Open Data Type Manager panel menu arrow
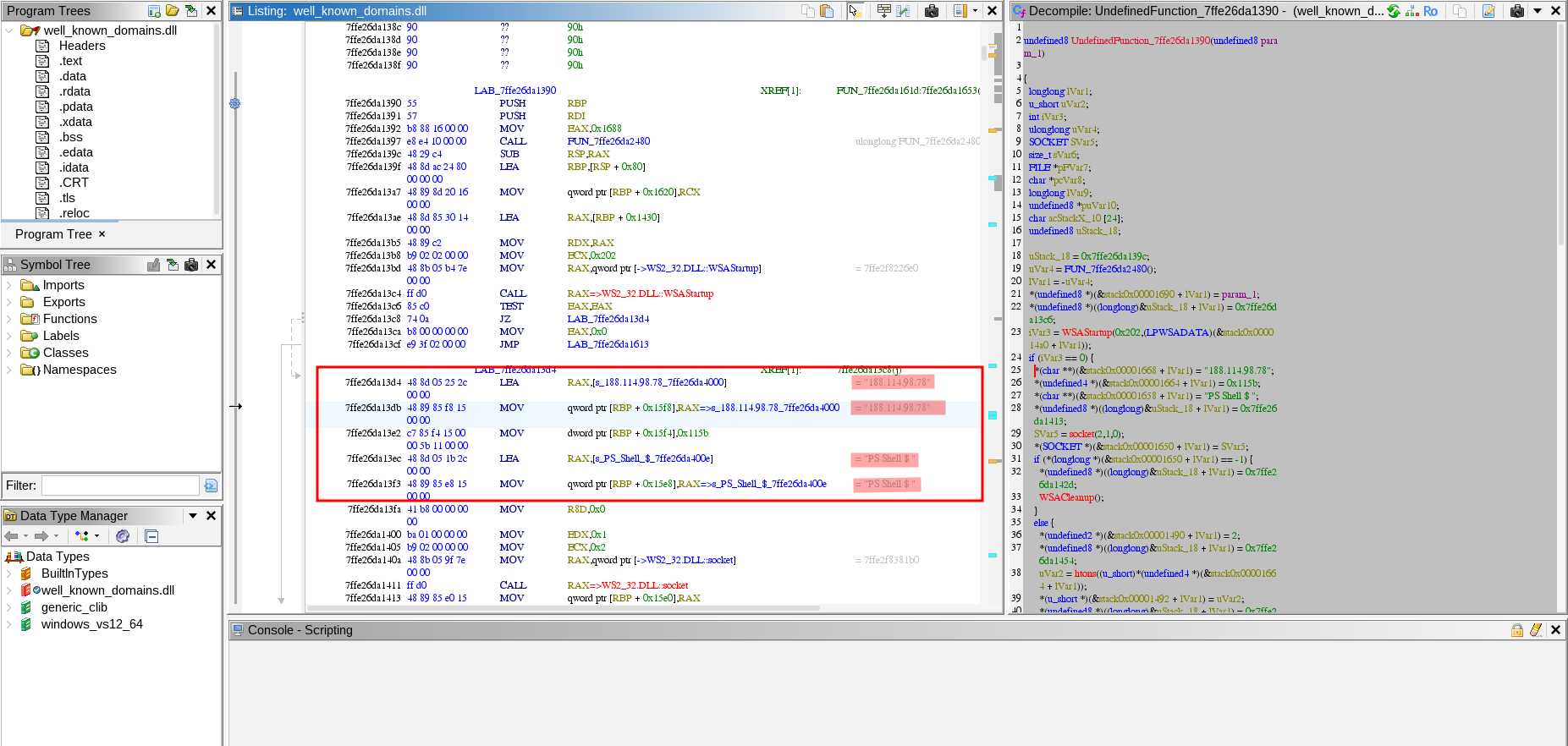Viewport: 1568px width, 746px height. 193,516
